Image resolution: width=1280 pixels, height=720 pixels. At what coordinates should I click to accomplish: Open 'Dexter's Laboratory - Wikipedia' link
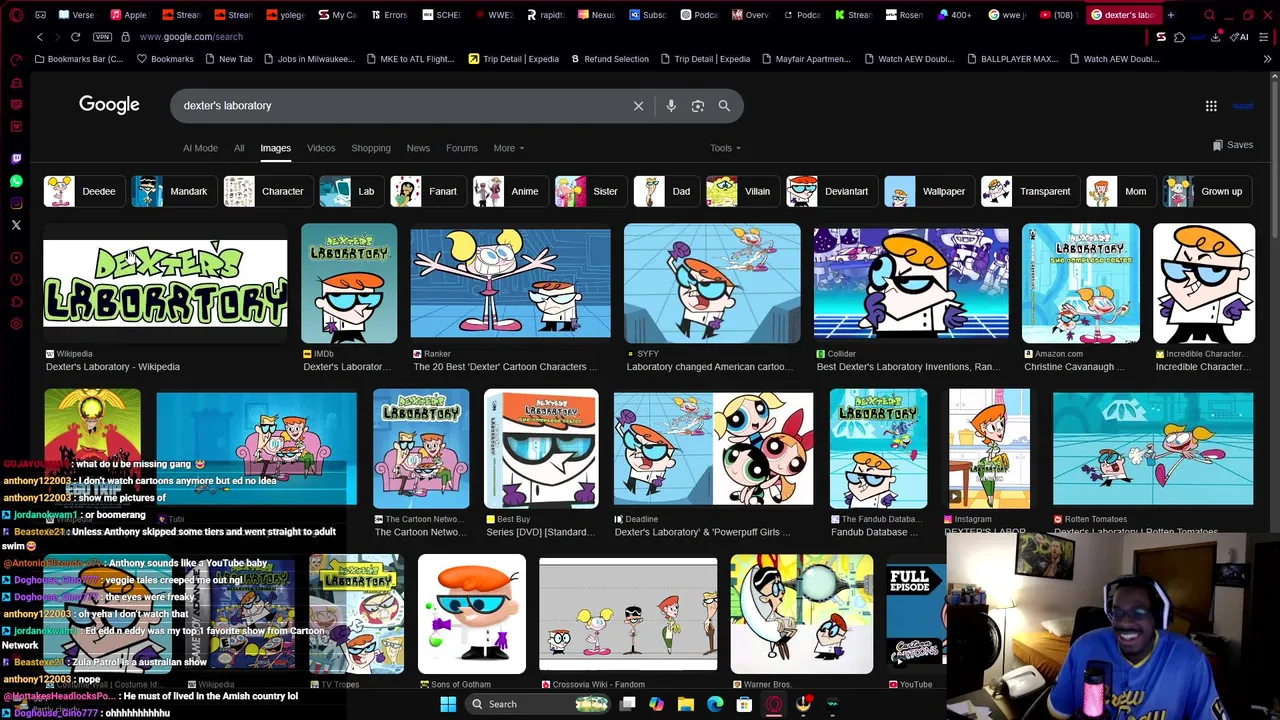pos(113,367)
